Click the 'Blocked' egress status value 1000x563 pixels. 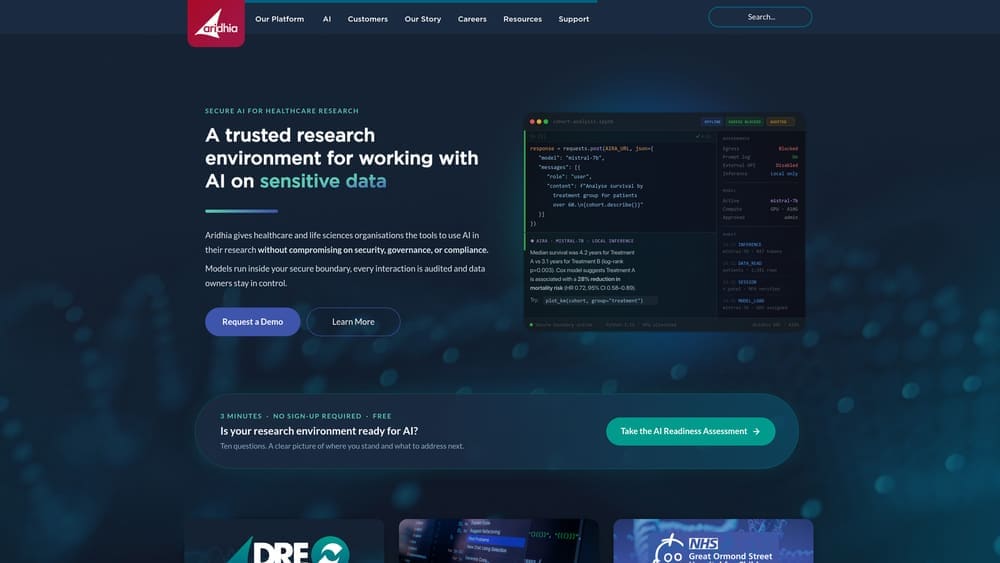coord(788,149)
